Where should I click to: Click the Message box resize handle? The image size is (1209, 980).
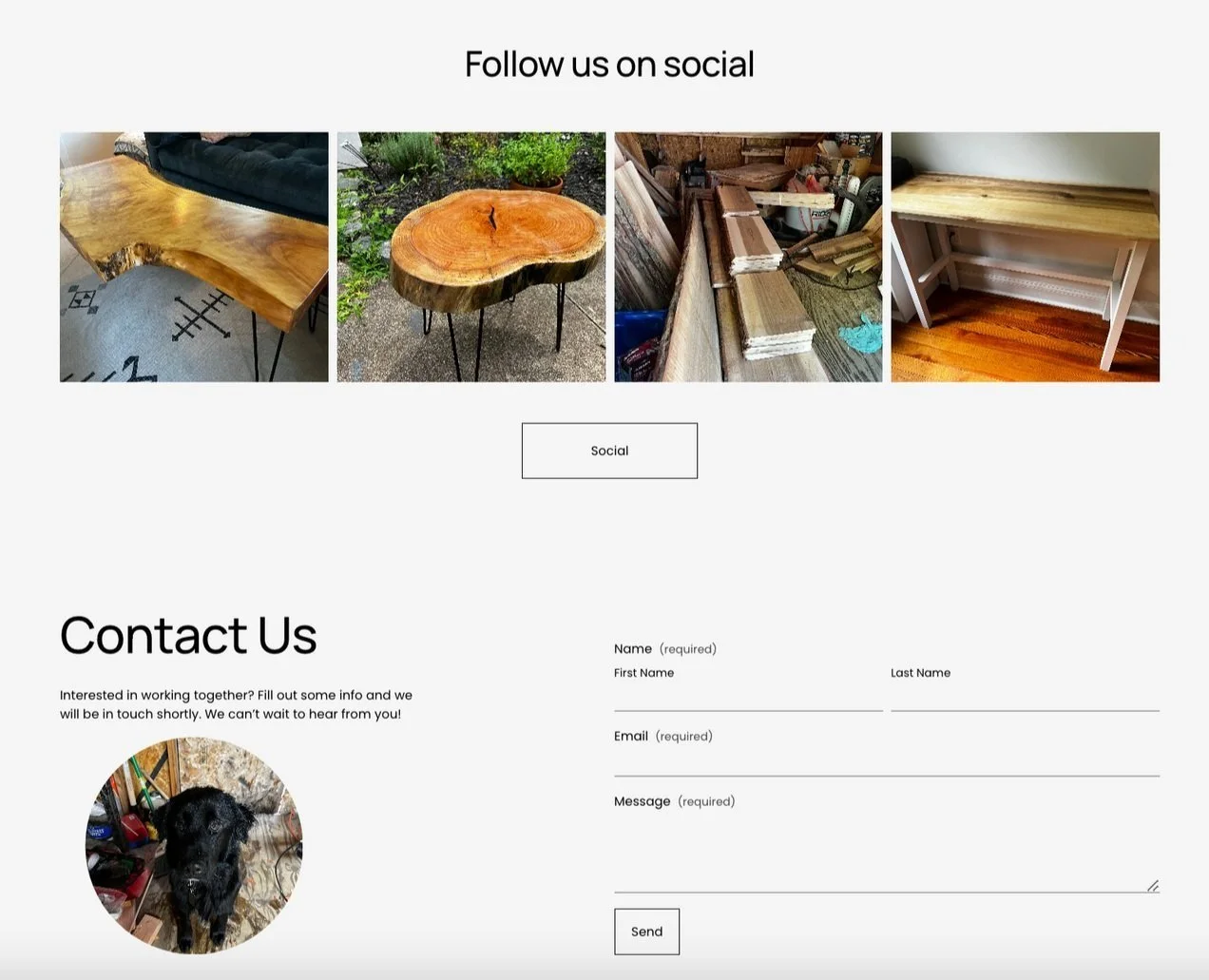coord(1152,886)
